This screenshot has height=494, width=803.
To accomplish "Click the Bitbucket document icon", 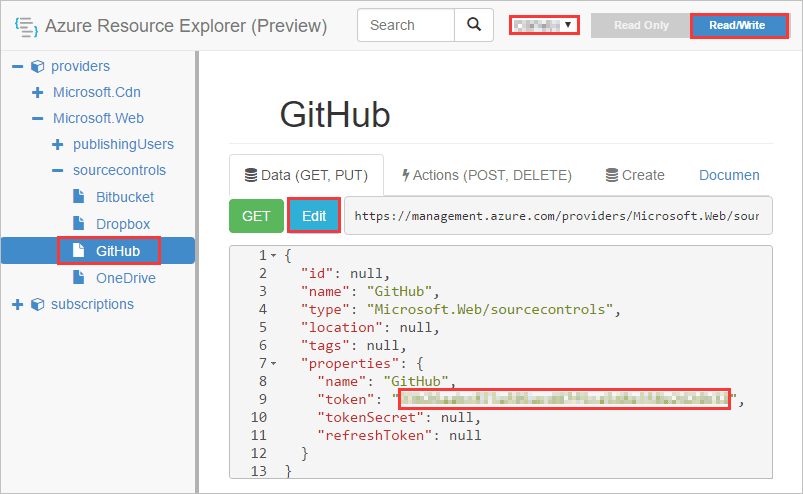I will [78, 196].
